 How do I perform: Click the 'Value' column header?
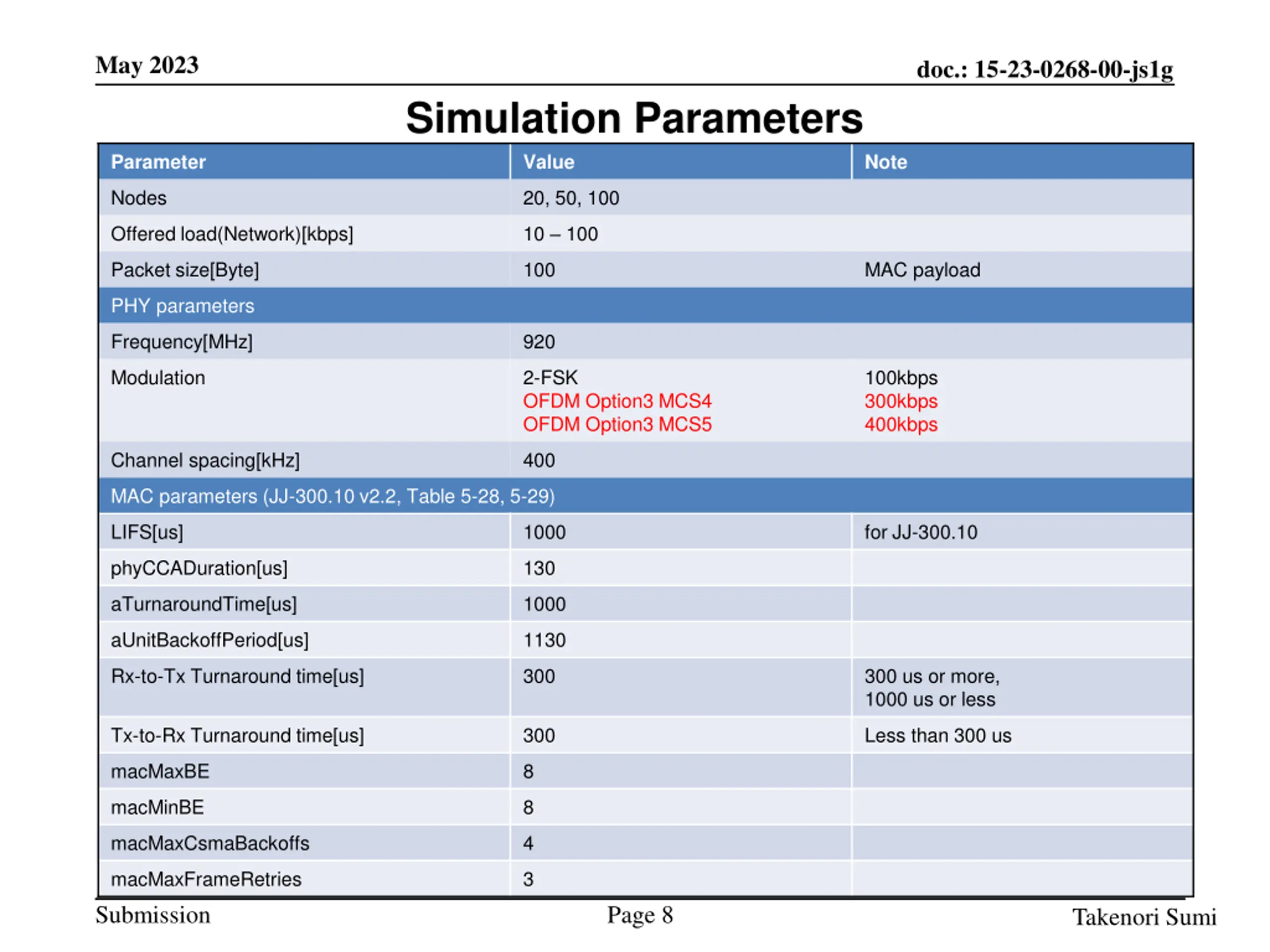tap(681, 162)
